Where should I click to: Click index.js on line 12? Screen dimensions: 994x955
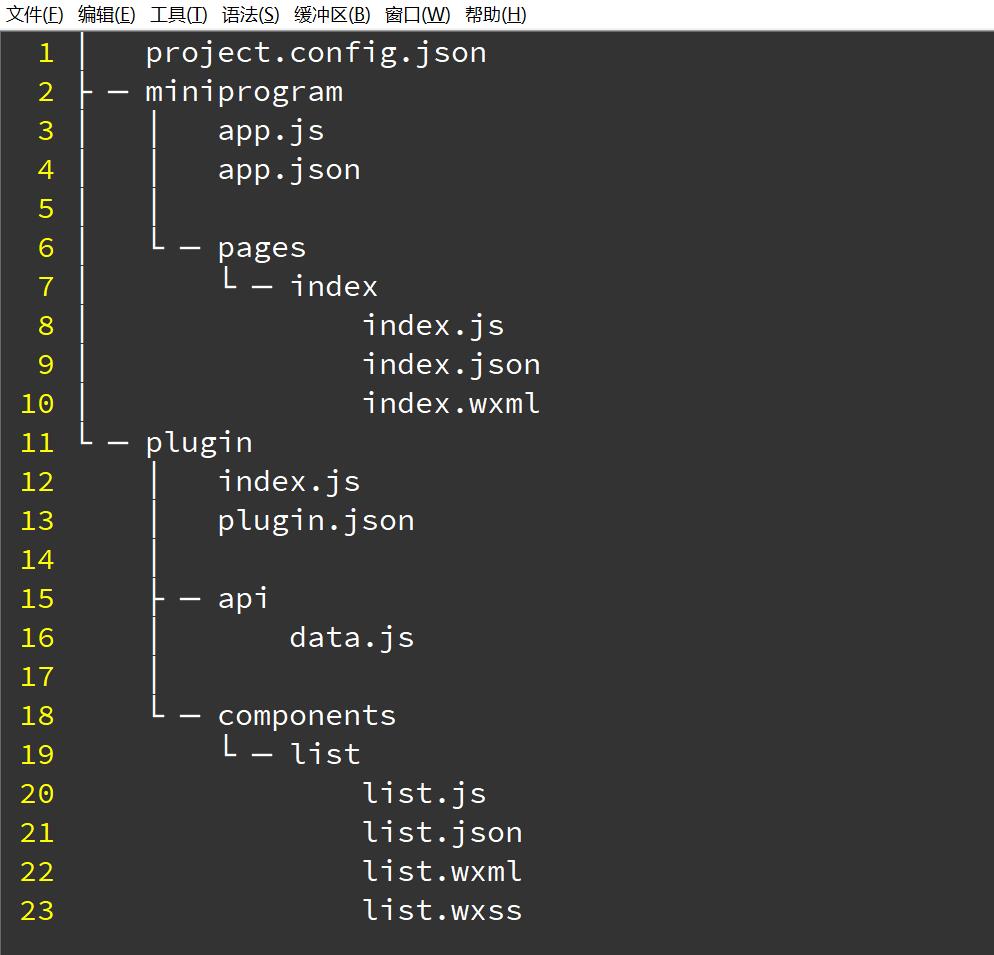[289, 483]
